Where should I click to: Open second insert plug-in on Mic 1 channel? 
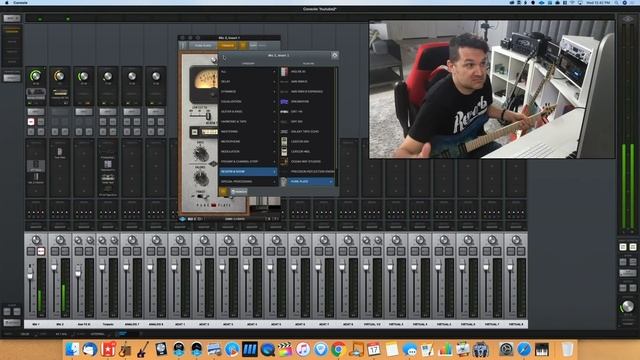[x=36, y=178]
